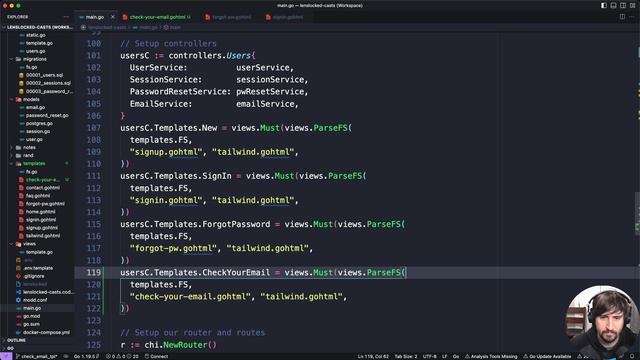The width and height of the screenshot is (640, 360).
Task: Toggle bottom panel layout icon
Action: pyautogui.click(x=613, y=5)
